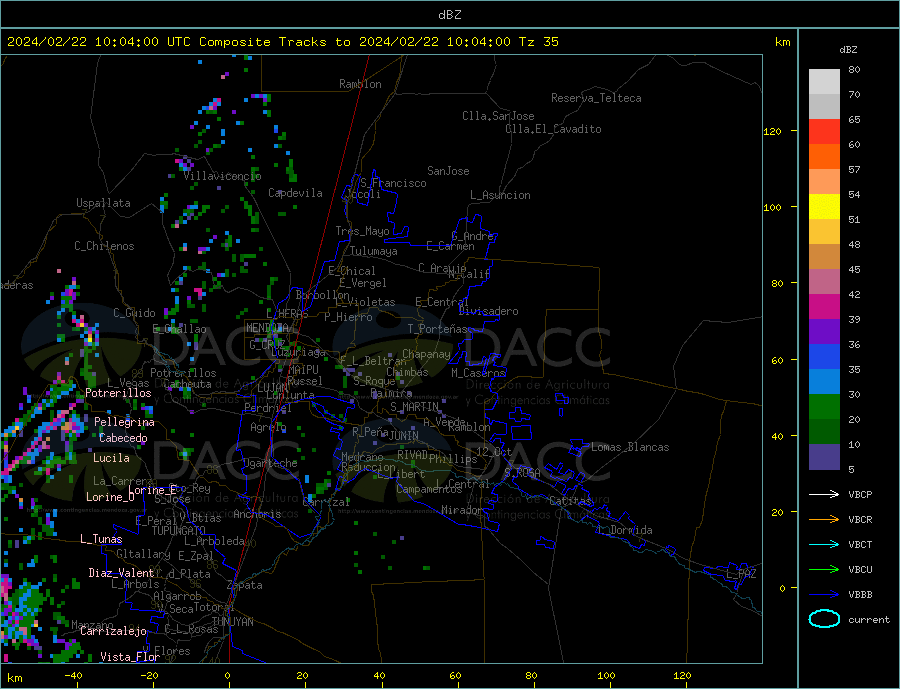The height and width of the screenshot is (689, 900).
Task: Click the TUNUYAN city label
Action: pos(232,622)
